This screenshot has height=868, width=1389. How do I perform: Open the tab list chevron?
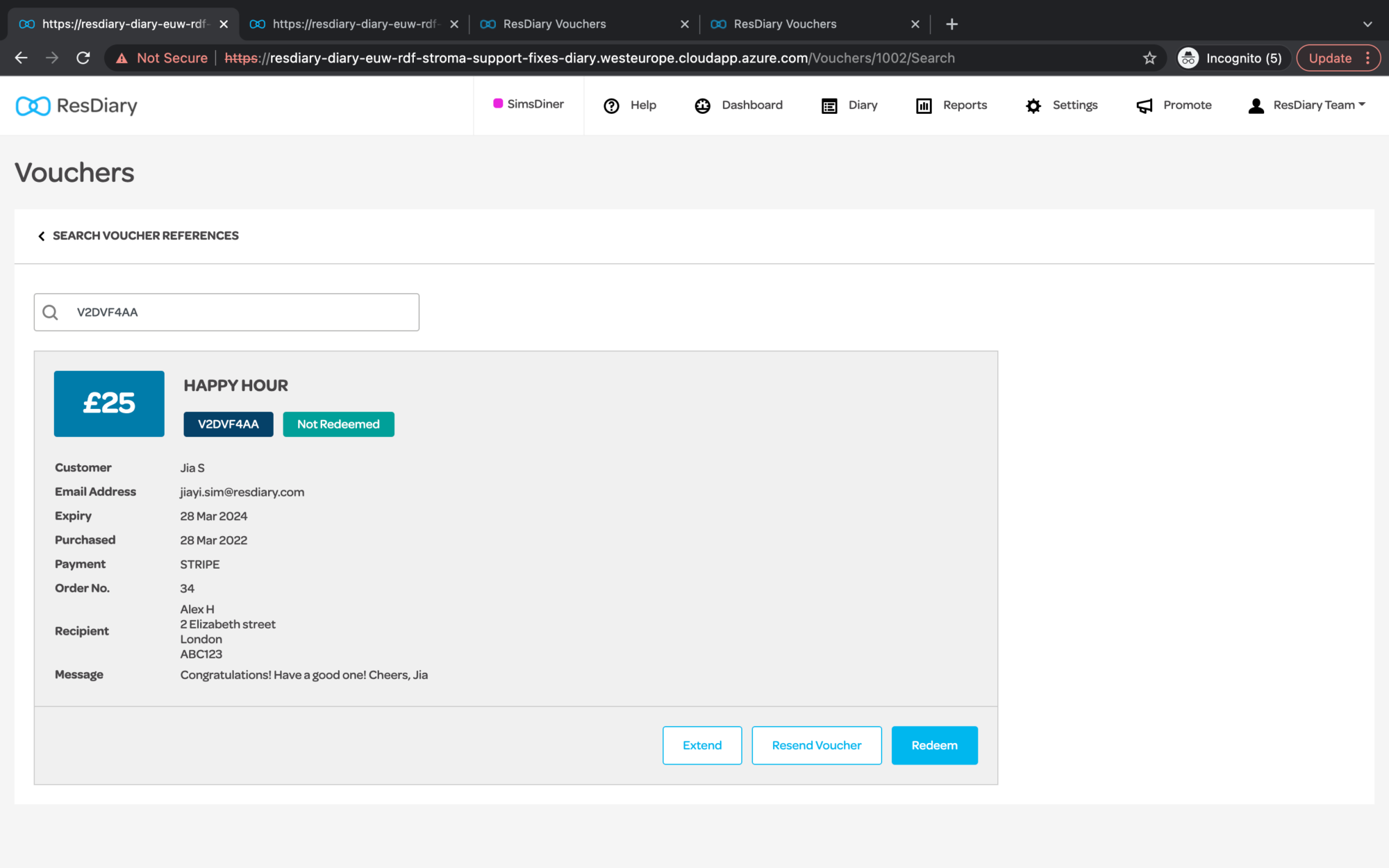click(1367, 24)
